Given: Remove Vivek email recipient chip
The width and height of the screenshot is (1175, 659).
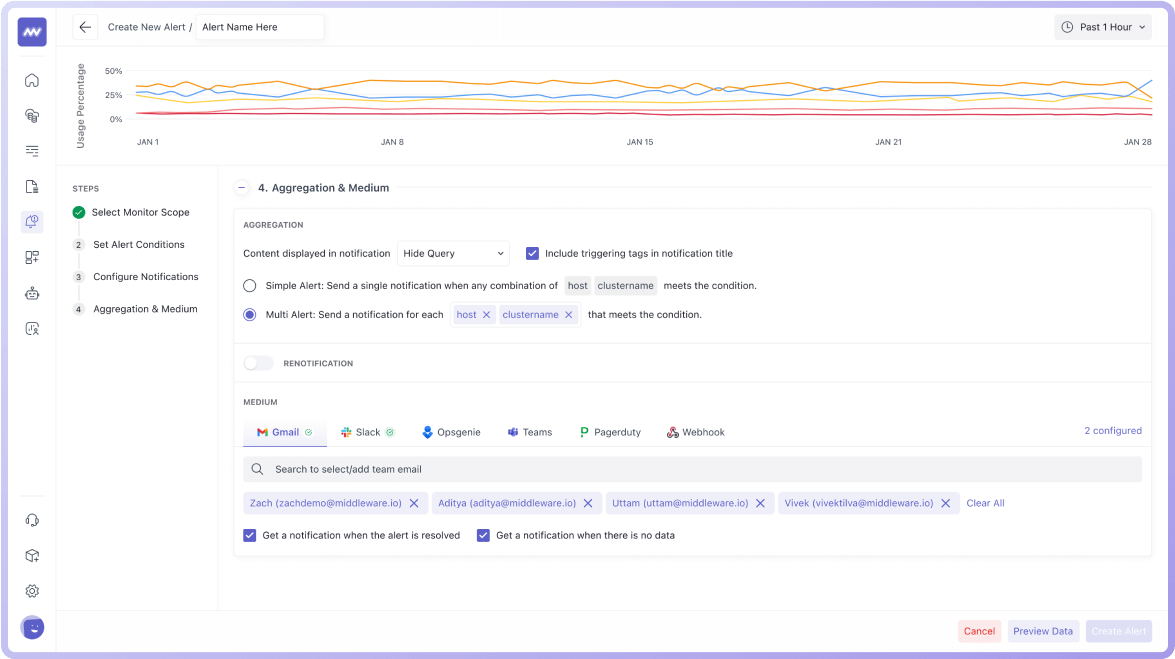Looking at the screenshot, I should pos(946,503).
